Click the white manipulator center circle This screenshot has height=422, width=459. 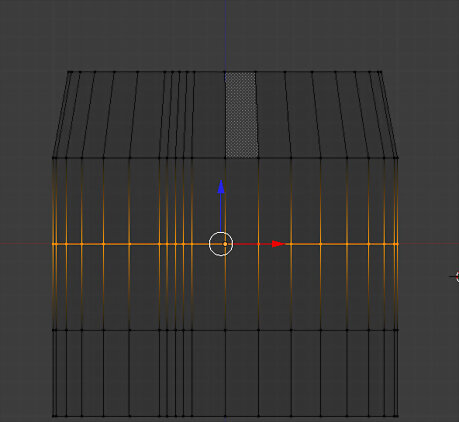[221, 244]
